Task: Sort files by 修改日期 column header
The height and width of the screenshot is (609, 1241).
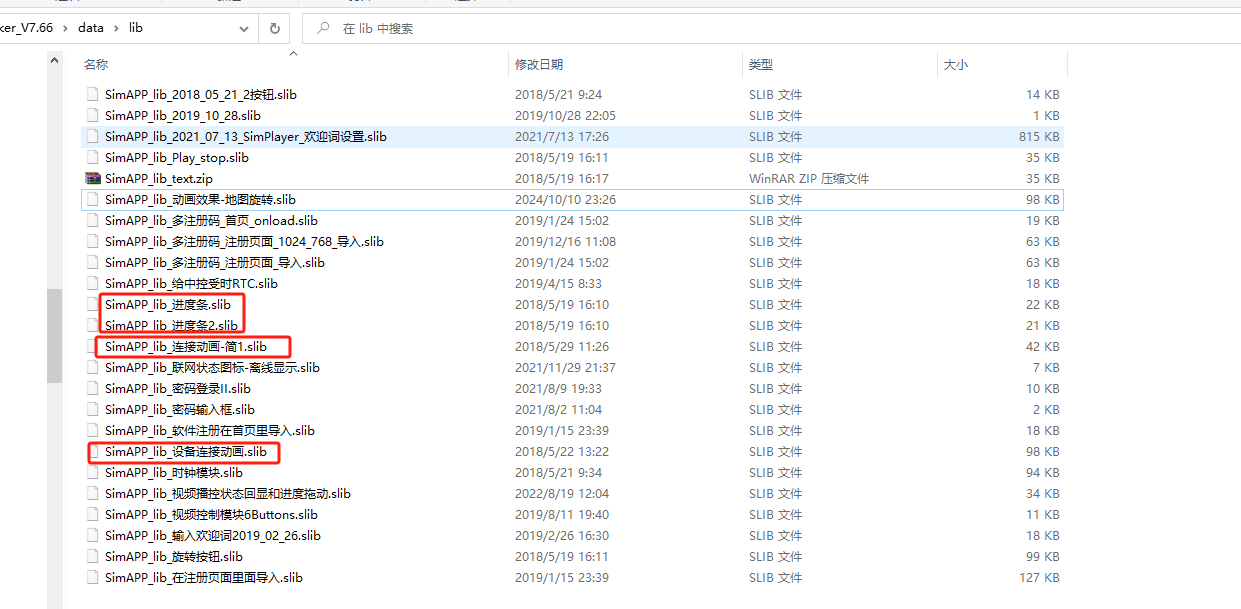Action: tap(539, 65)
